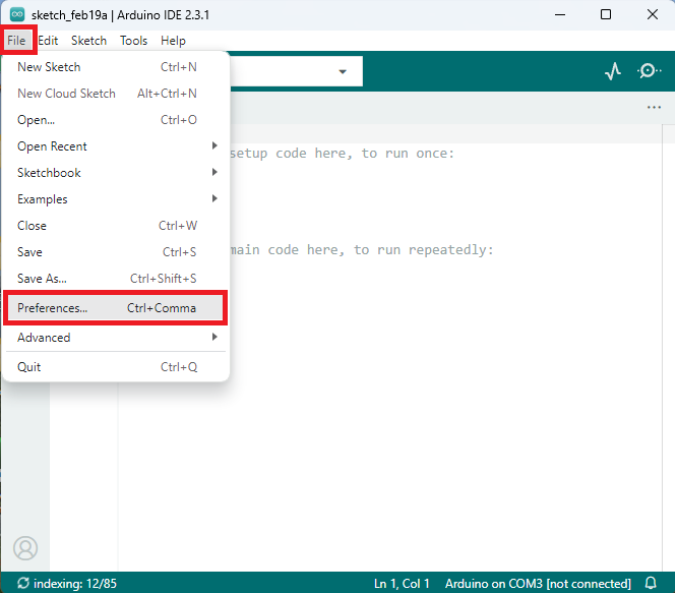Click Quit in the File menu
Screen dimensions: 675x593
coord(115,367)
